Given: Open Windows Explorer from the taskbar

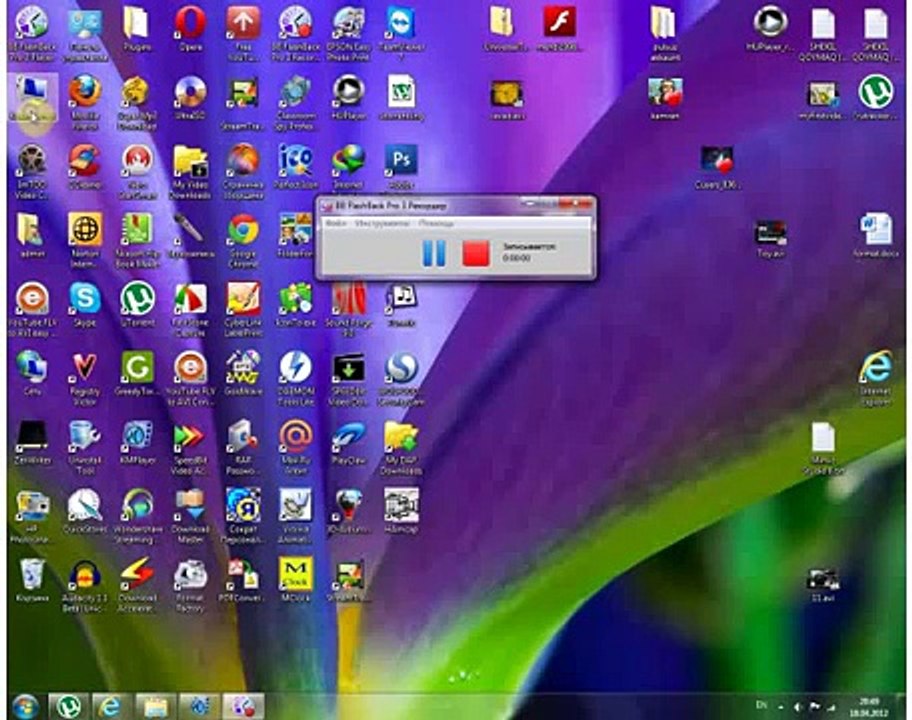Looking at the screenshot, I should tap(155, 707).
